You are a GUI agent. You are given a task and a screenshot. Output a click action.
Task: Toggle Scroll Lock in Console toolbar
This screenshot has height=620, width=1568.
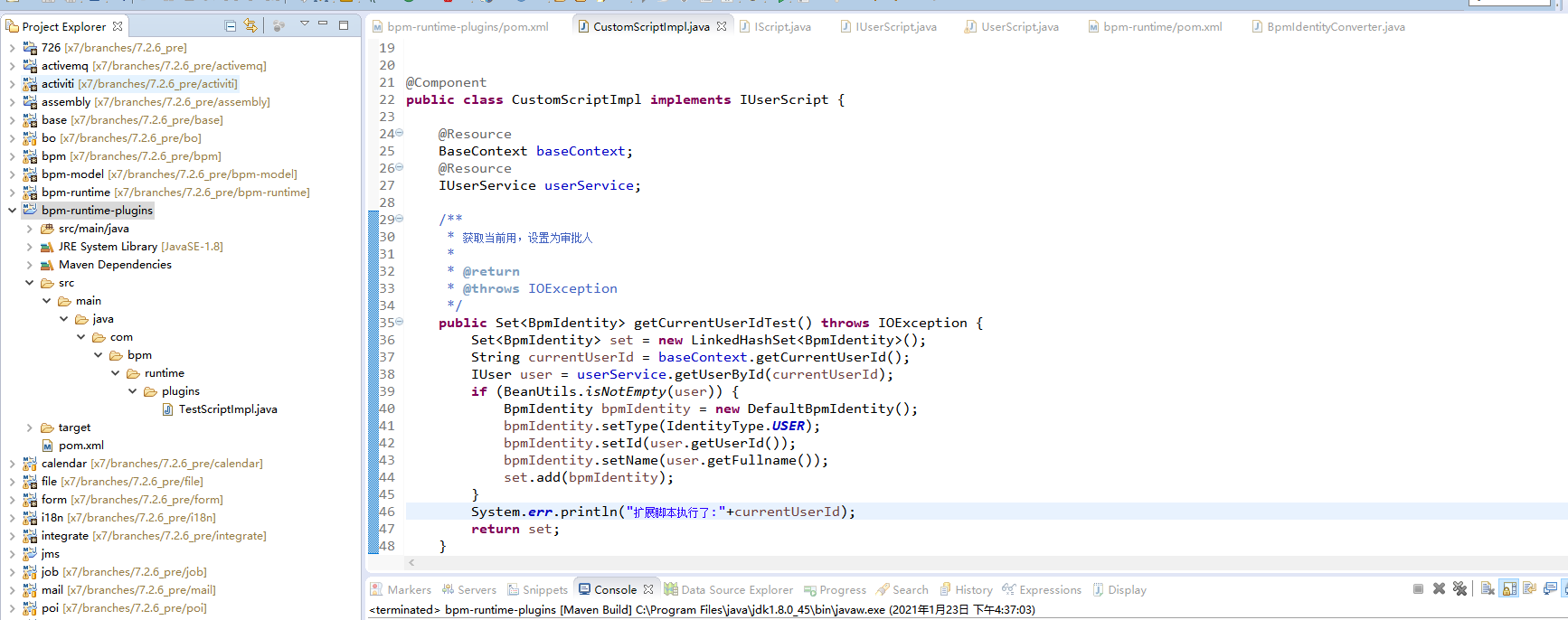pyautogui.click(x=1509, y=589)
